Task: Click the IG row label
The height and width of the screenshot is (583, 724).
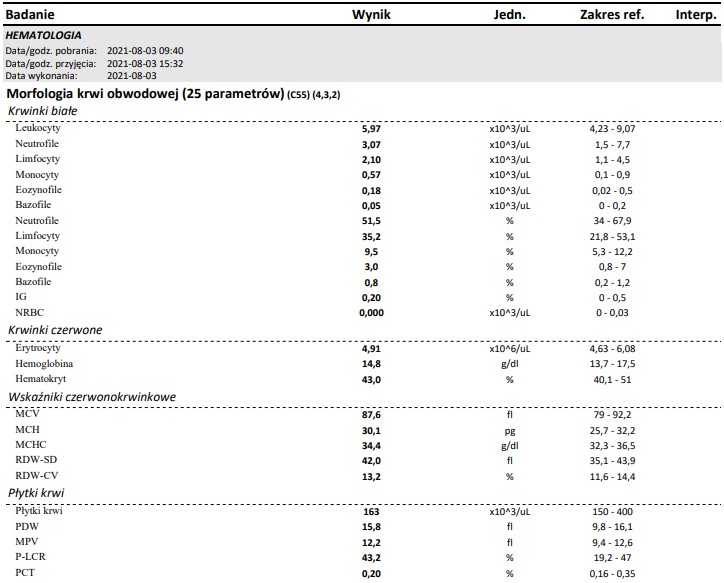Action: [x=21, y=297]
